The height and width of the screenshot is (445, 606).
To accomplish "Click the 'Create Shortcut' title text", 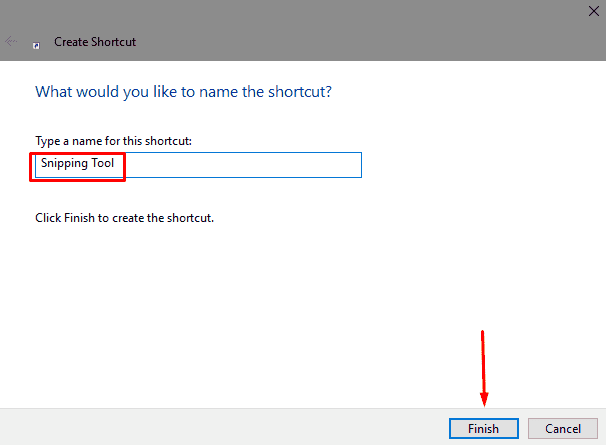I will pyautogui.click(x=95, y=42).
